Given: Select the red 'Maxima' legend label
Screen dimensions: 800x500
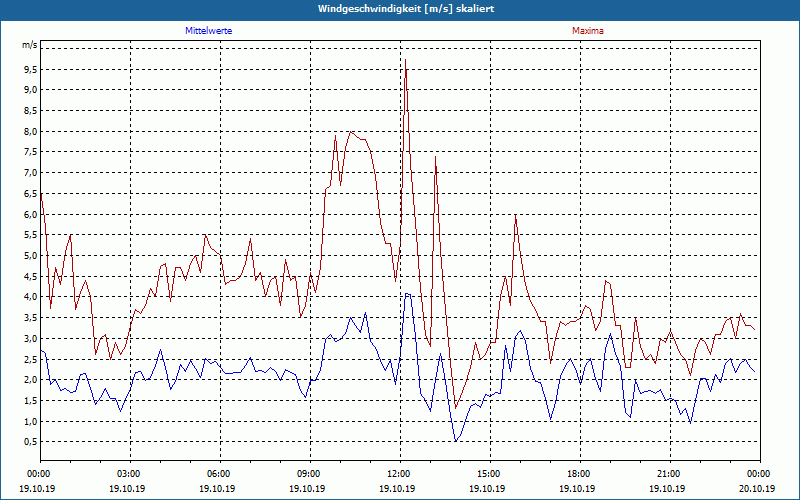Looking at the screenshot, I should point(588,31).
